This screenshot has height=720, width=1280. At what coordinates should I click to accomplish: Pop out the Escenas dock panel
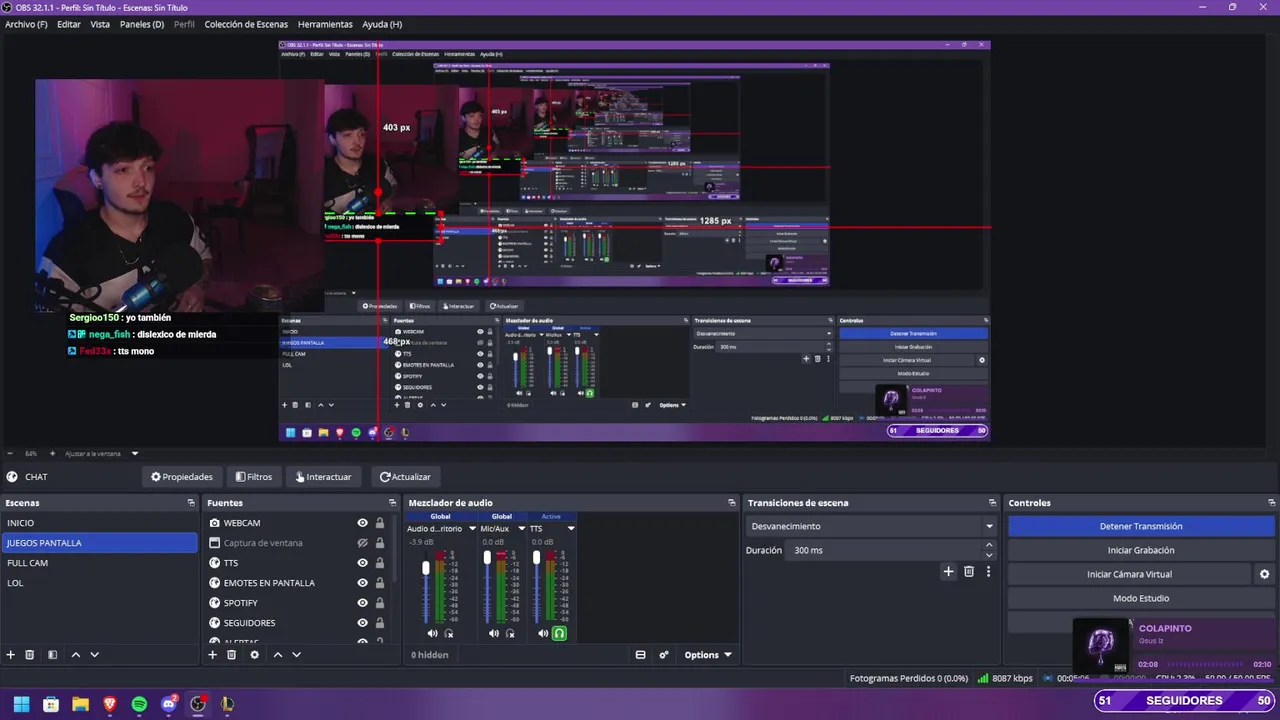pos(190,503)
